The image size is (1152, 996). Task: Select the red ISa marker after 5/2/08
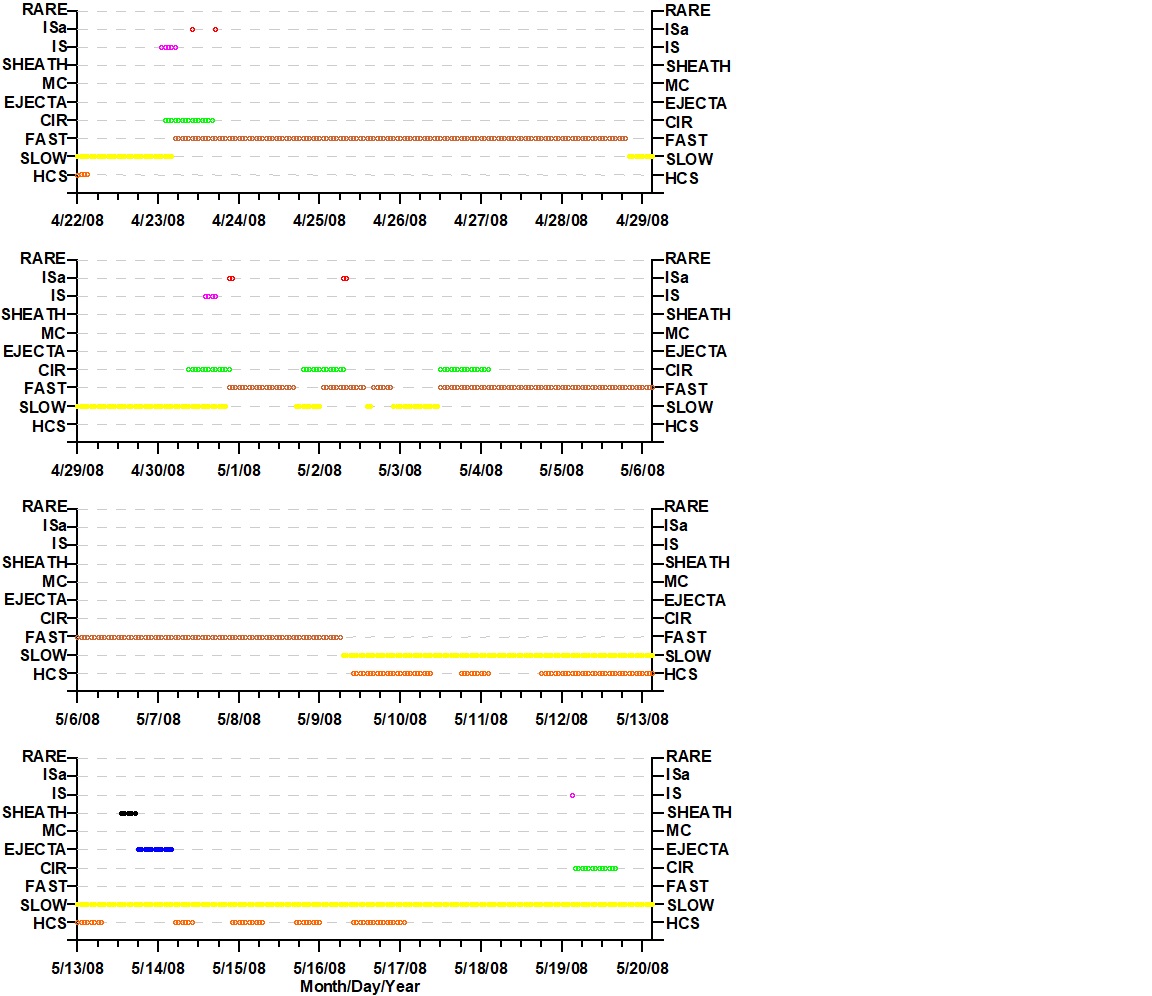tap(345, 278)
